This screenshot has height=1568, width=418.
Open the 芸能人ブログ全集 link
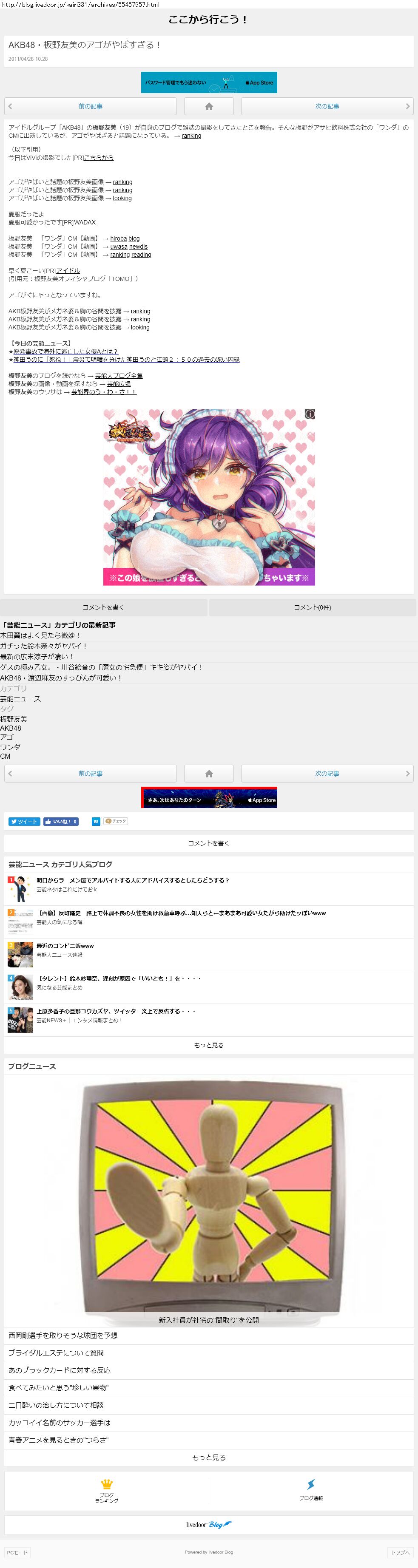click(x=119, y=376)
